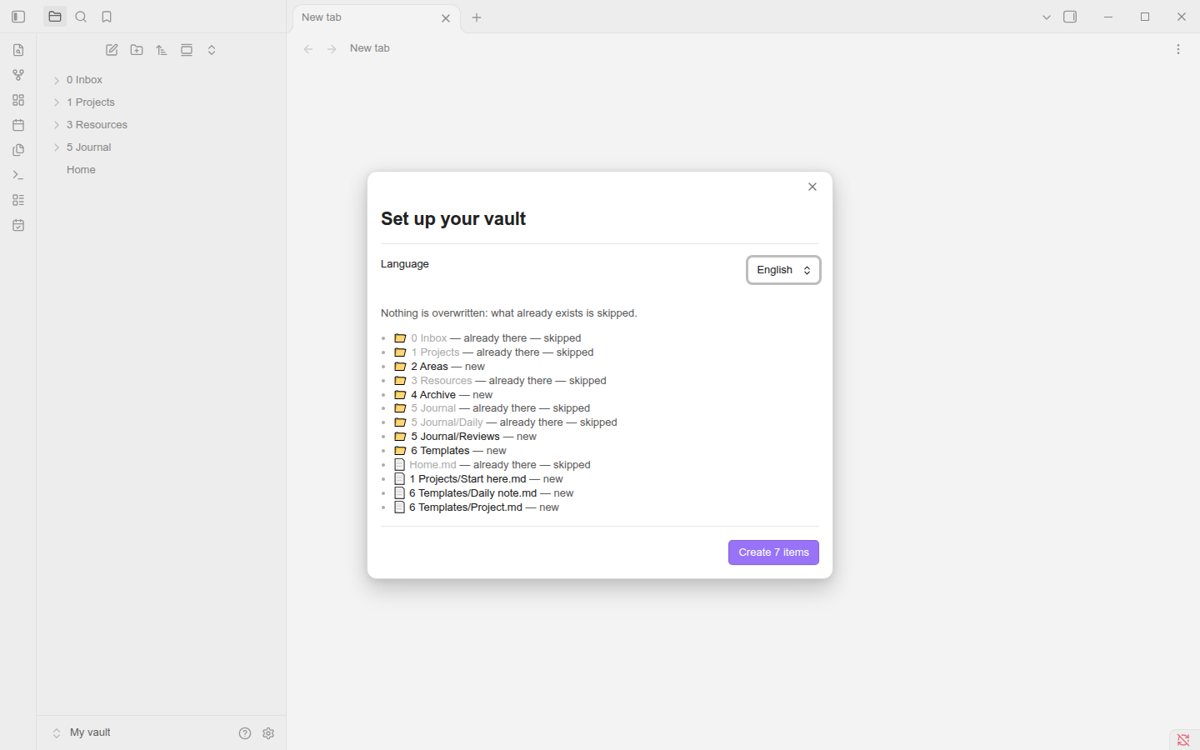The image size is (1200, 750).
Task: Close the New tab tab
Action: [x=446, y=18]
